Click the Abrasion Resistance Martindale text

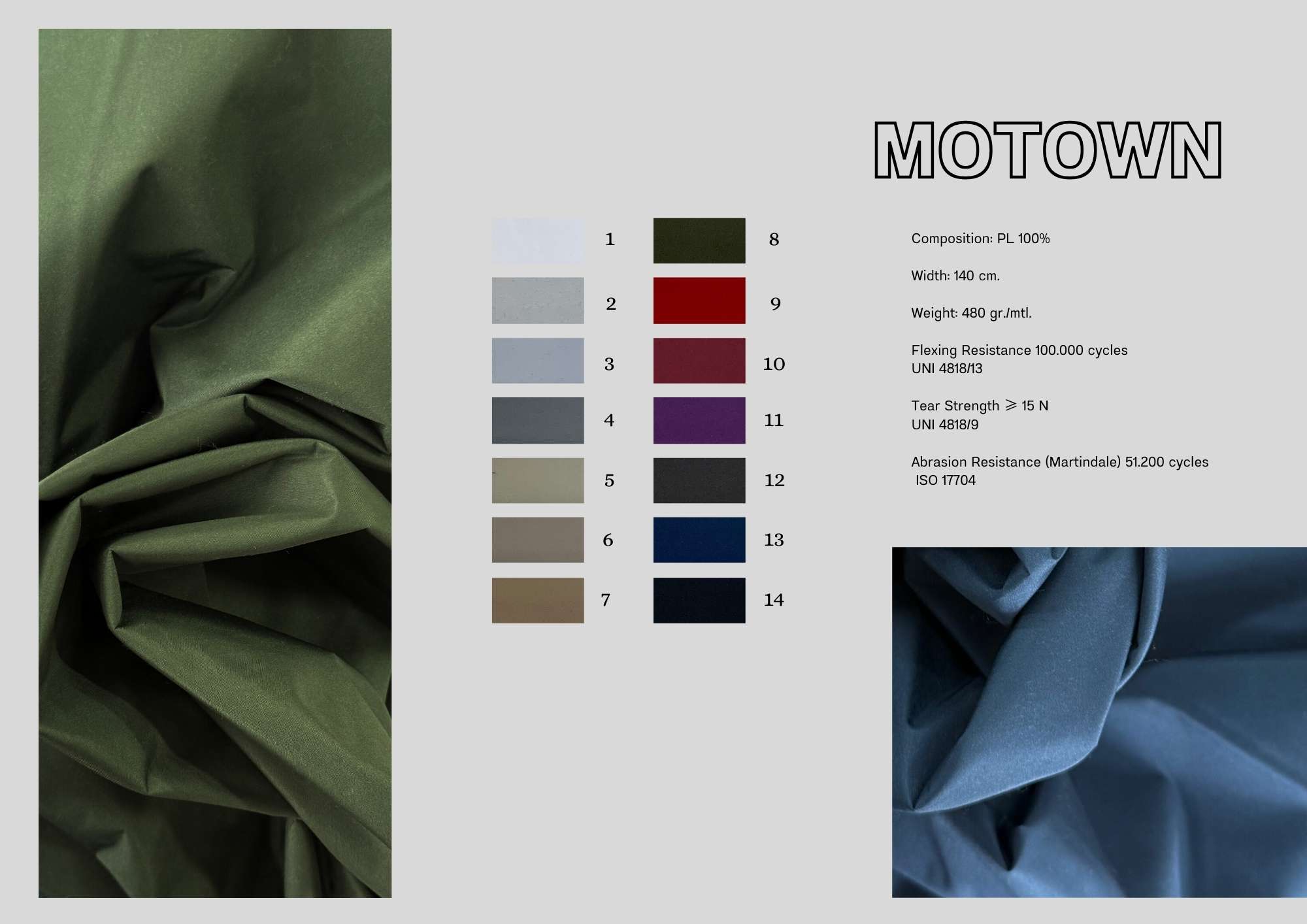pos(1059,462)
